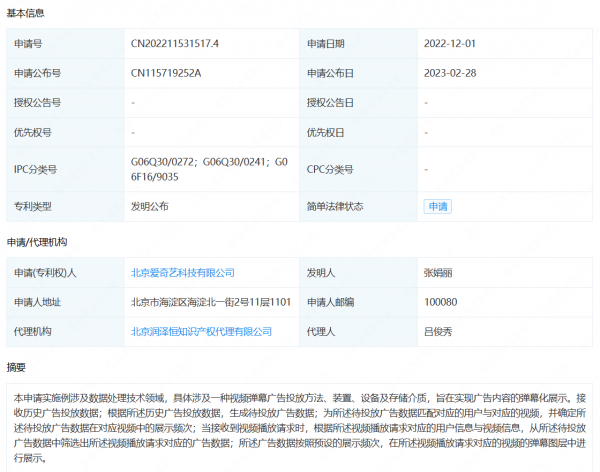Open agency link 北京润泽恒知识产权代理有限公司

click(201, 332)
